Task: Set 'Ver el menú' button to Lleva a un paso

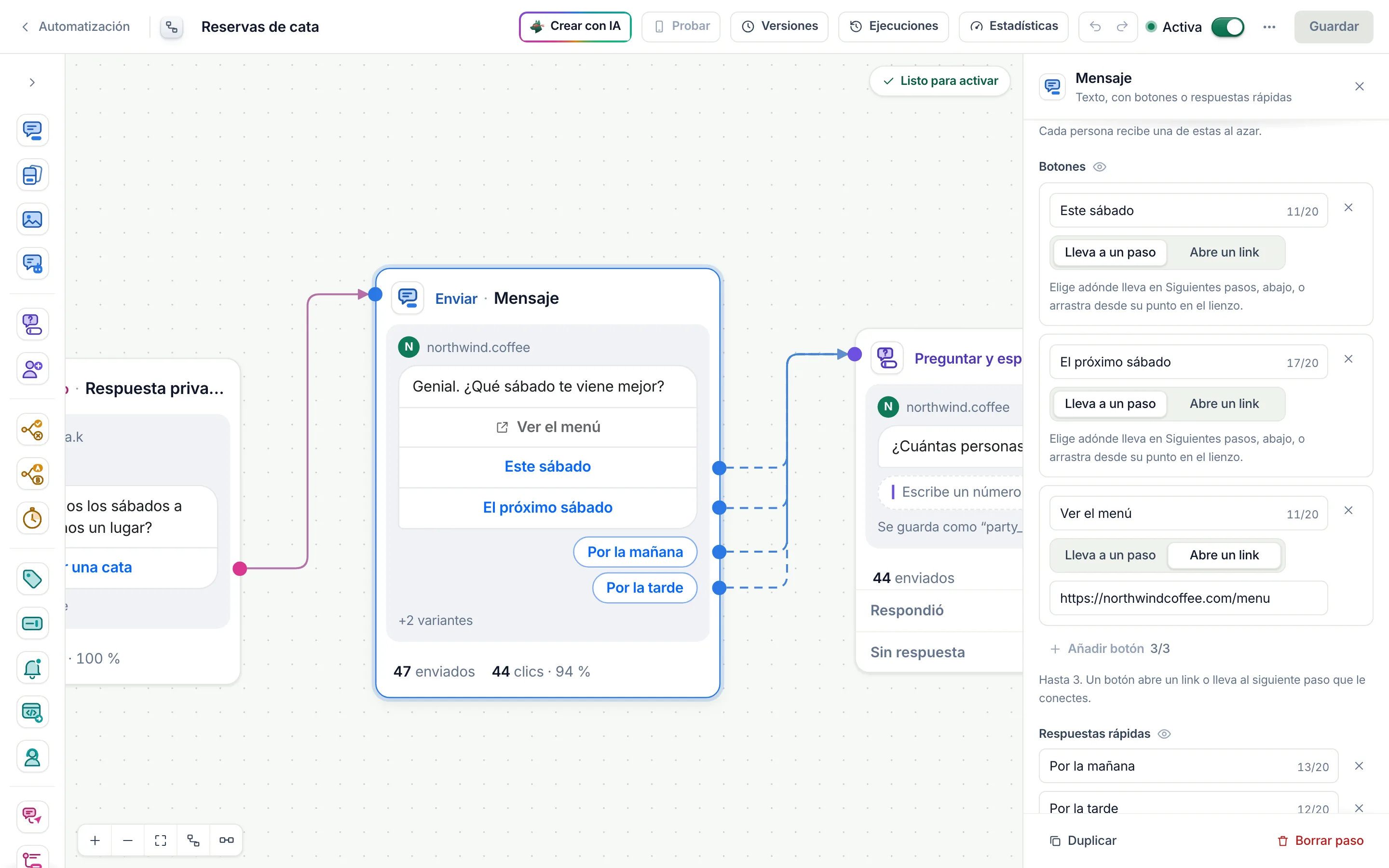Action: (x=1109, y=555)
